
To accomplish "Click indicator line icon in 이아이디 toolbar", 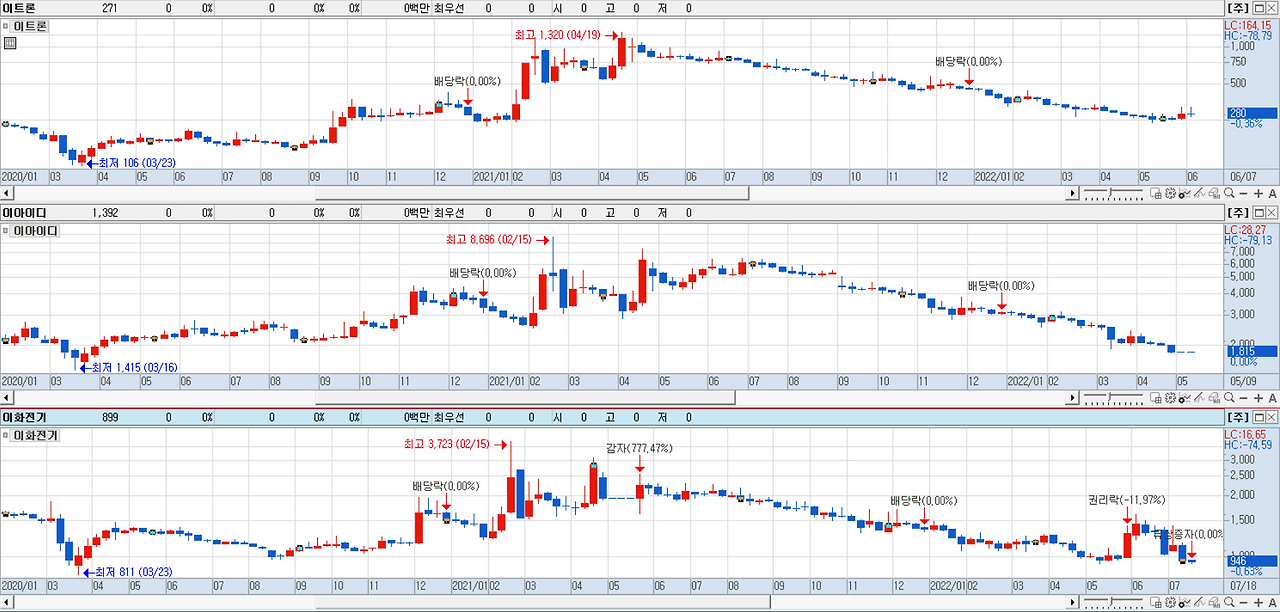I will [x=1185, y=397].
